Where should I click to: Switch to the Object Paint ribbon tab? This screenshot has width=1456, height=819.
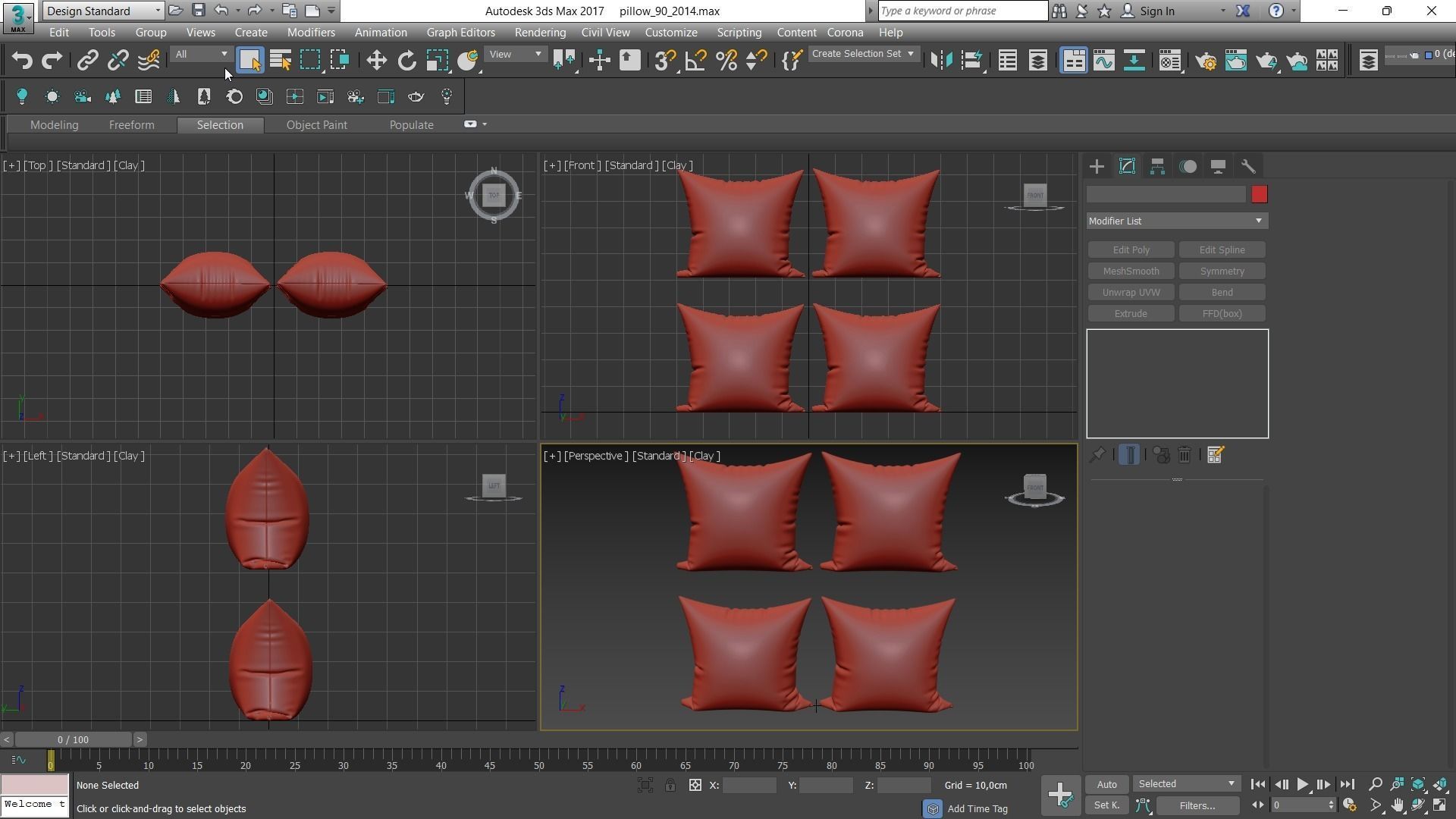point(316,125)
